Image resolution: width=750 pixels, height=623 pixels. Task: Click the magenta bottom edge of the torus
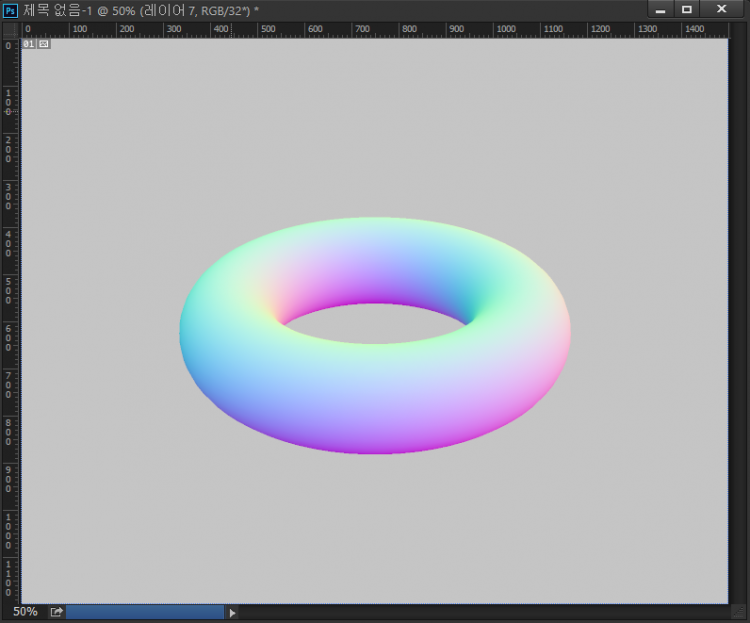375,444
